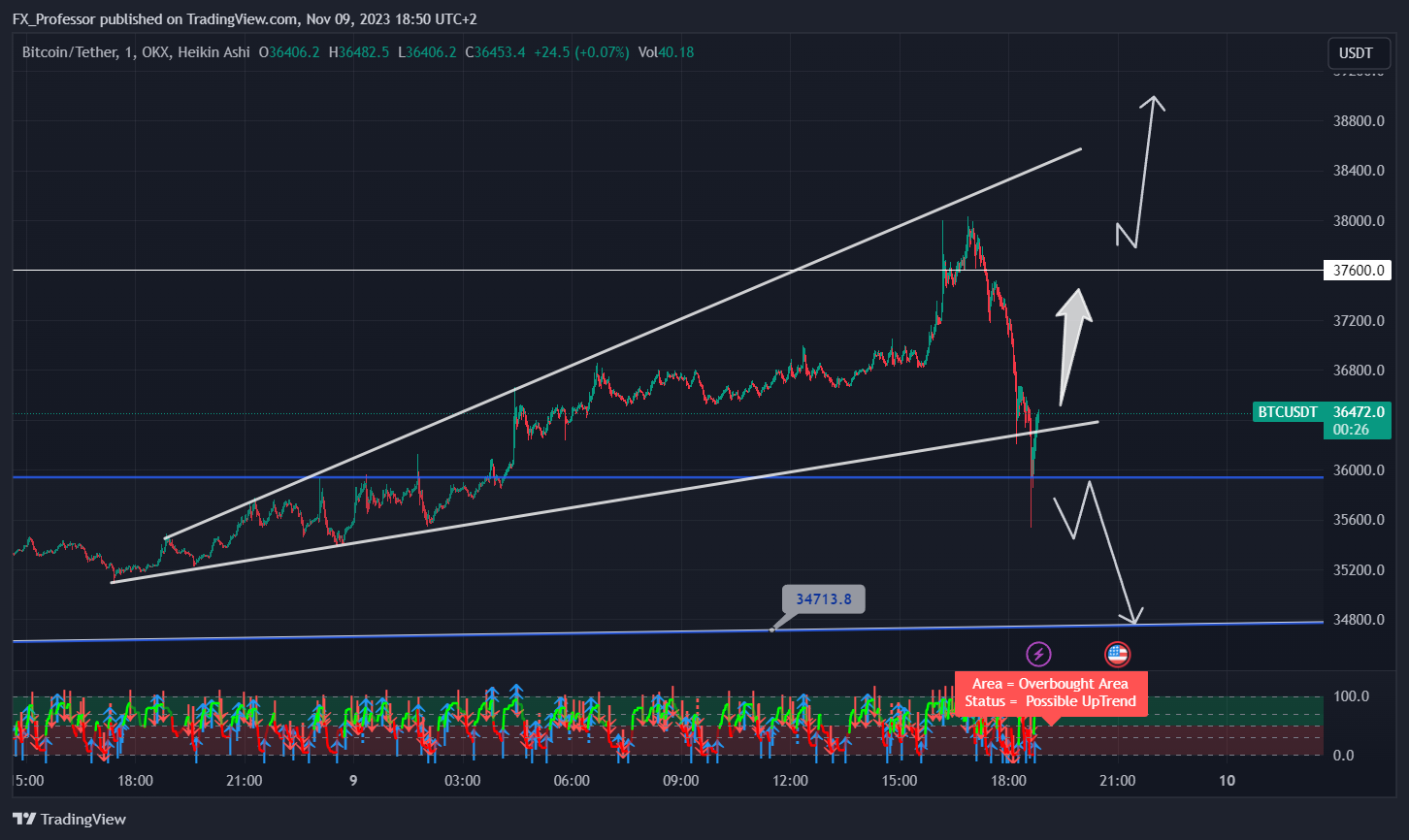Image resolution: width=1409 pixels, height=840 pixels.
Task: Click the 35200.0 price axis label
Action: [x=1358, y=570]
